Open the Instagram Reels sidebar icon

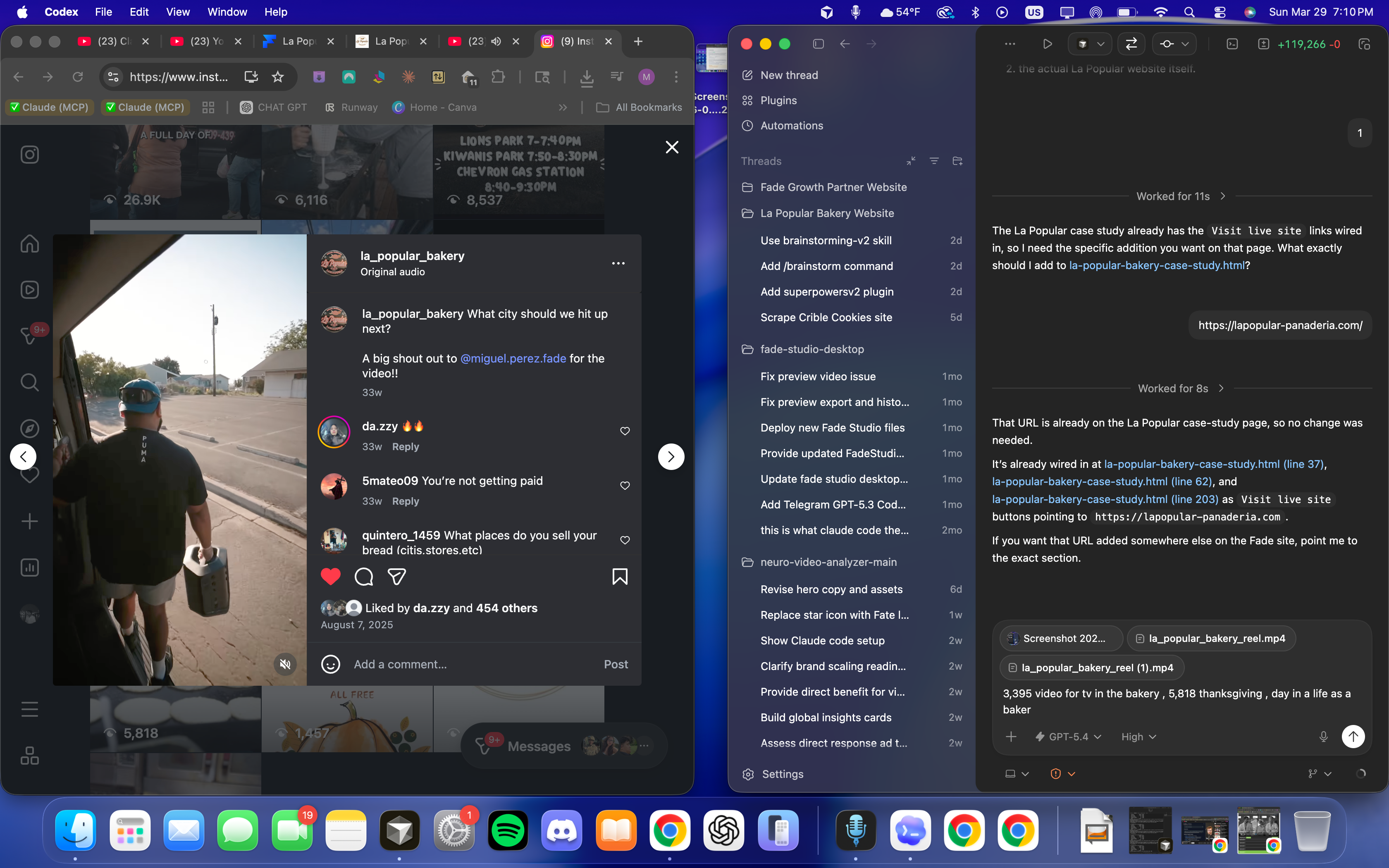coord(29,290)
